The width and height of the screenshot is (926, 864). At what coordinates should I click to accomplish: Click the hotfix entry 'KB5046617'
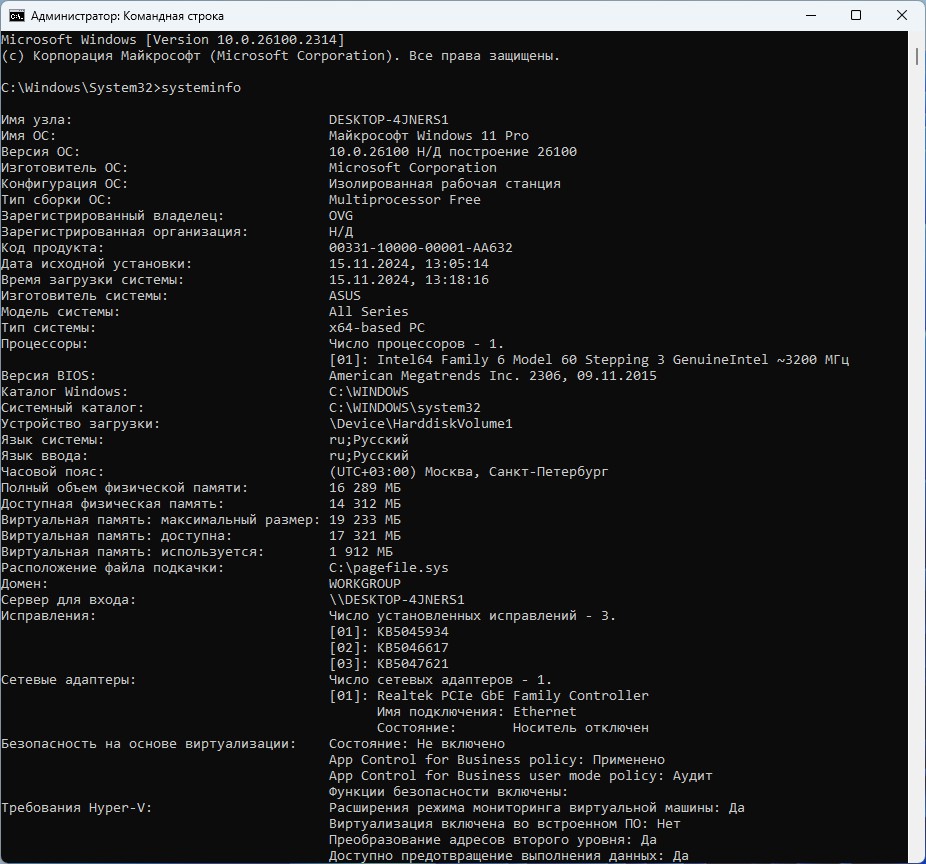click(413, 647)
